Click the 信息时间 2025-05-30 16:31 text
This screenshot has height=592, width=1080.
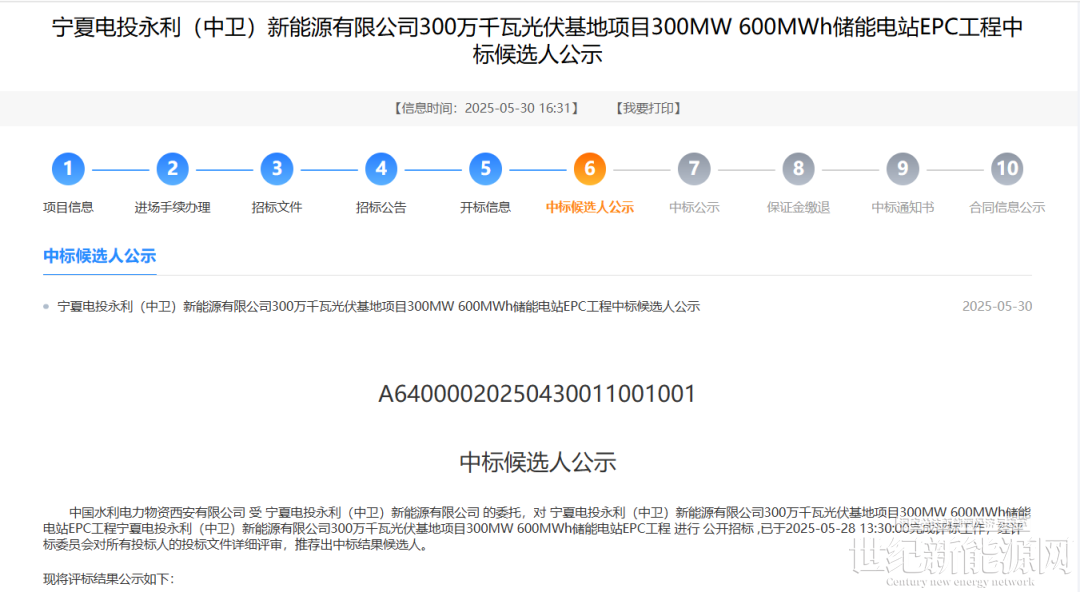tap(486, 108)
